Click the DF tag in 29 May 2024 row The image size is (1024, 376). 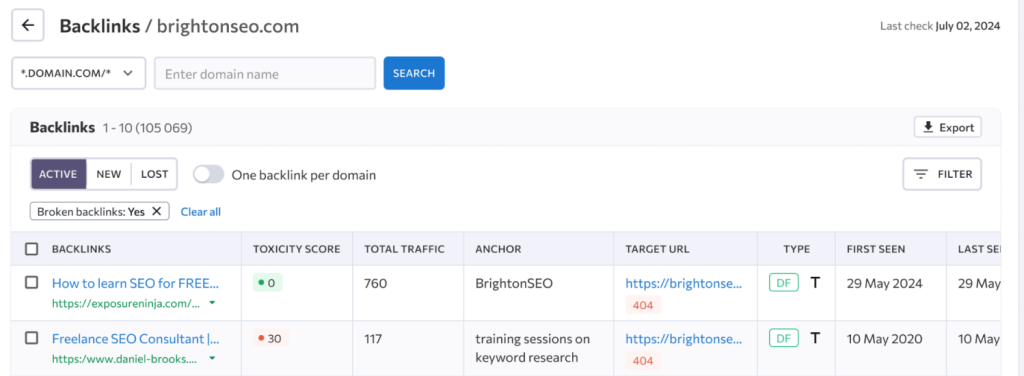pyautogui.click(x=784, y=283)
